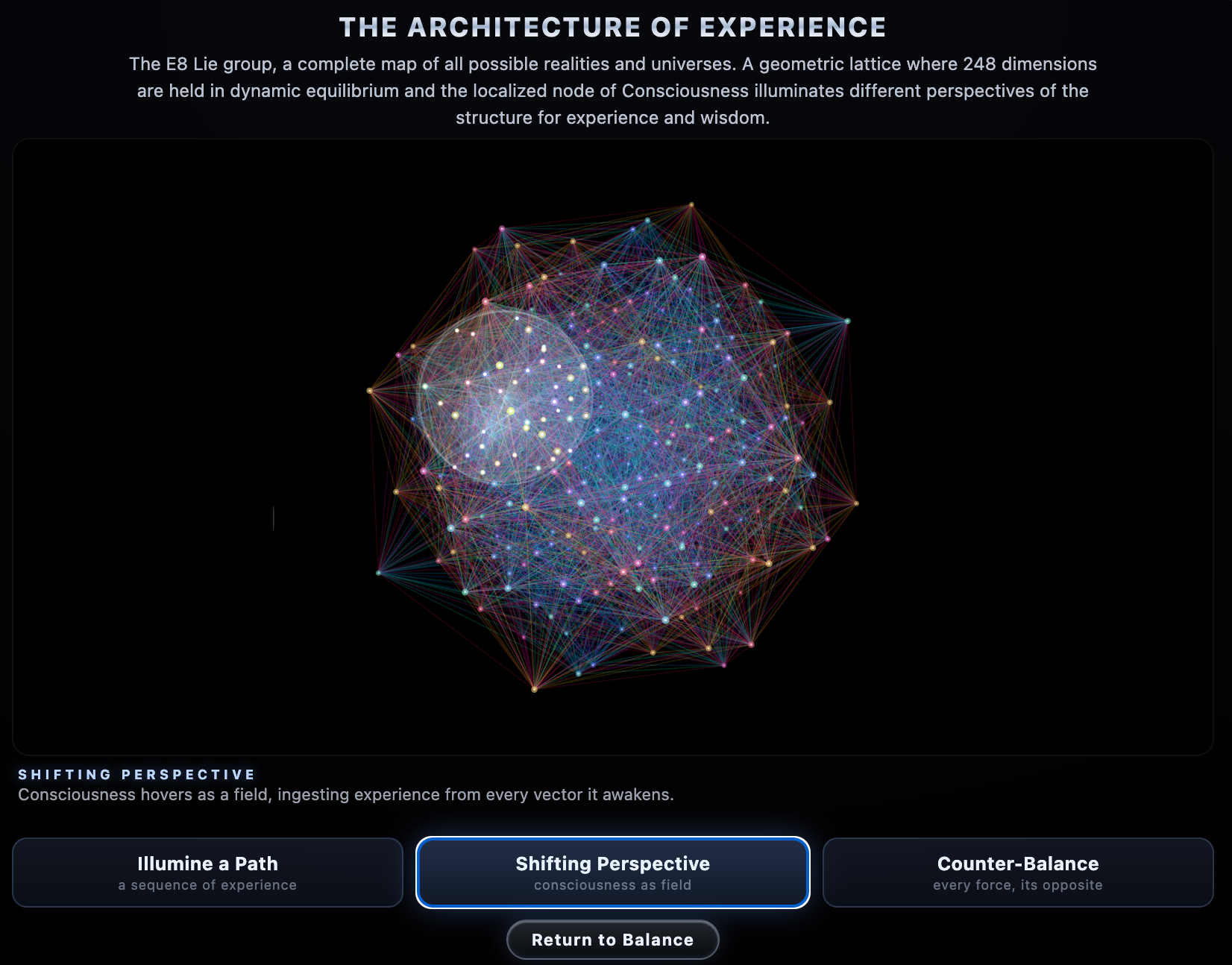
Task: Click Return to Balance button
Action: point(613,940)
